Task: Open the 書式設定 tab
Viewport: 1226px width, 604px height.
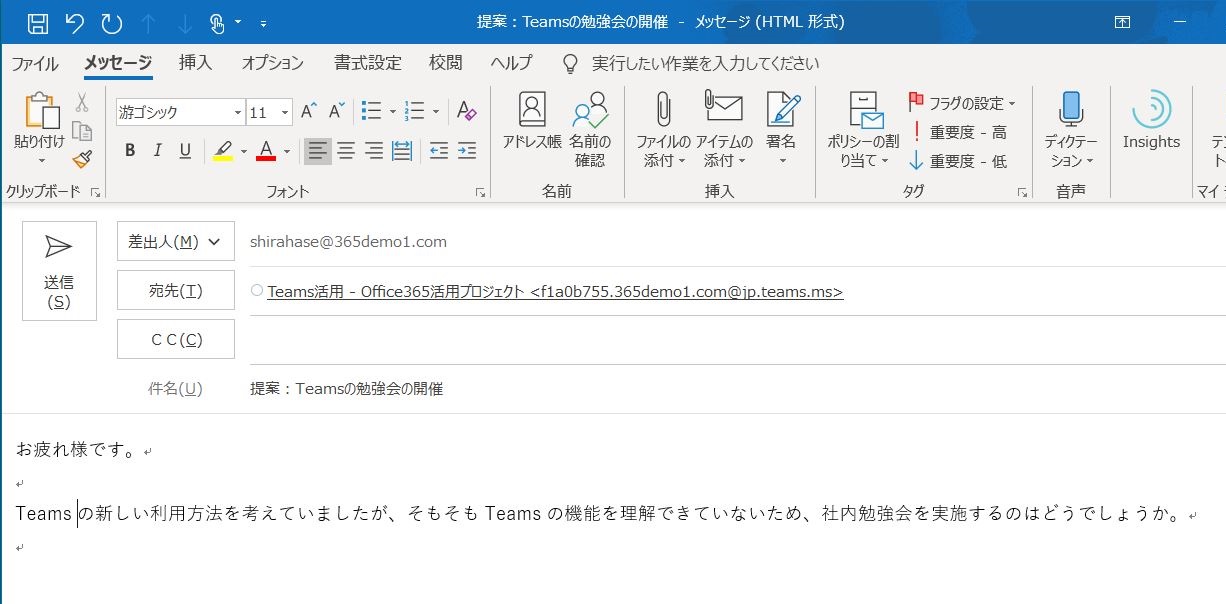Action: (x=368, y=63)
